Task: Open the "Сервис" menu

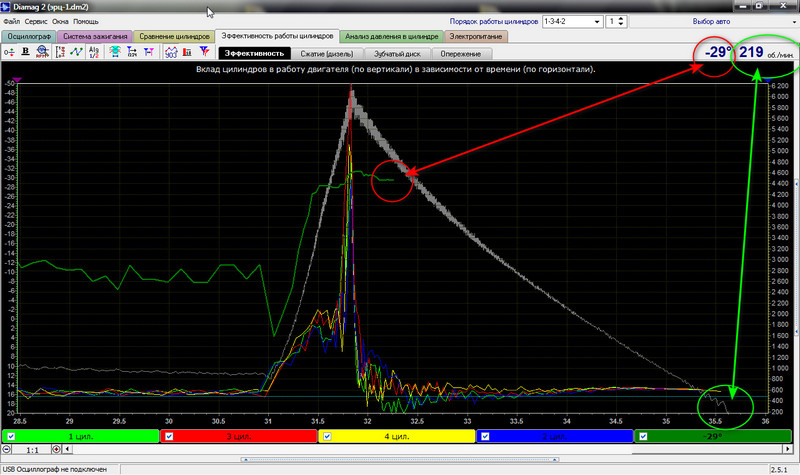Action: pos(36,22)
